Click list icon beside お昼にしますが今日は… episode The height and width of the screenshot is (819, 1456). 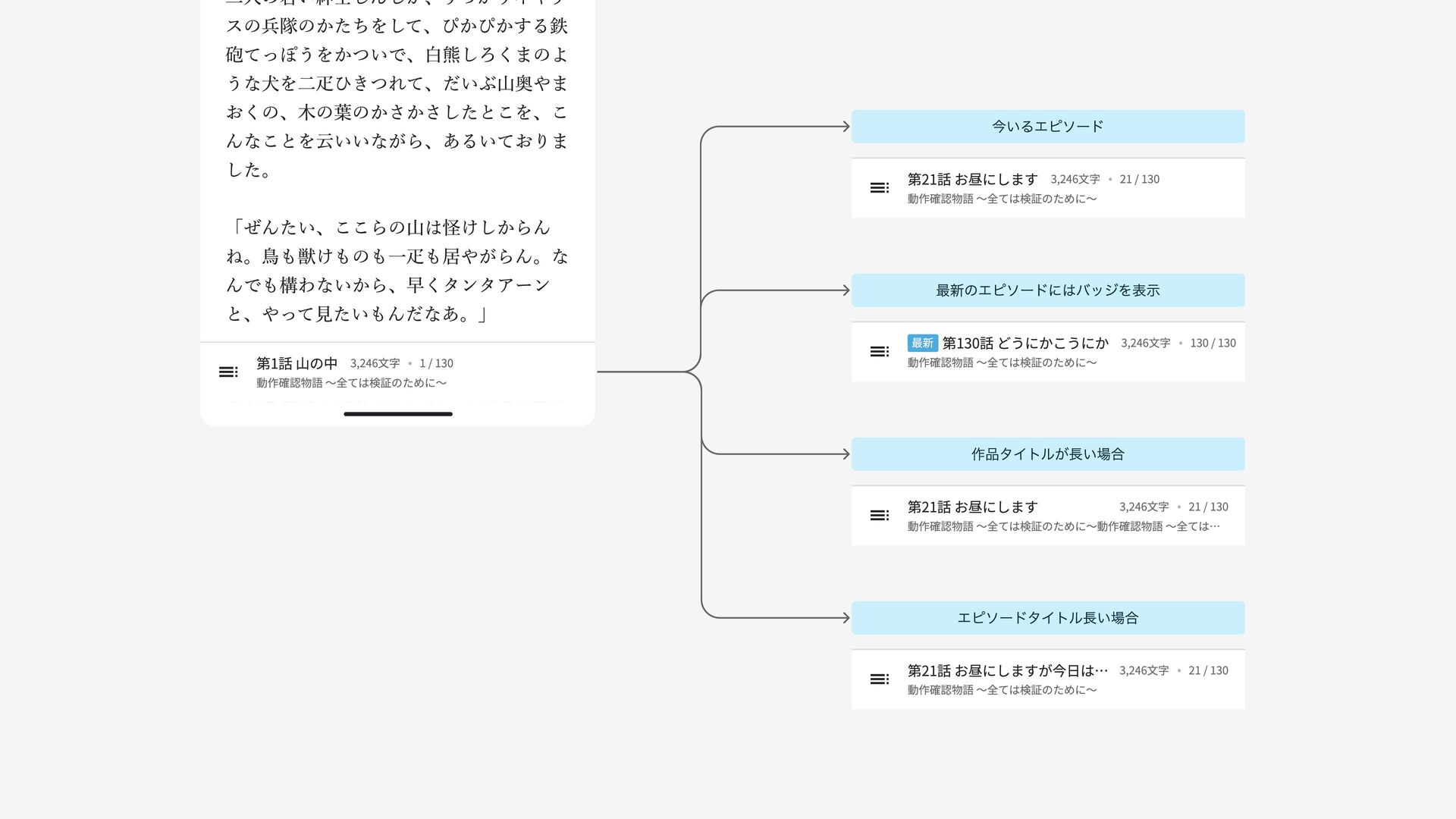(x=880, y=679)
